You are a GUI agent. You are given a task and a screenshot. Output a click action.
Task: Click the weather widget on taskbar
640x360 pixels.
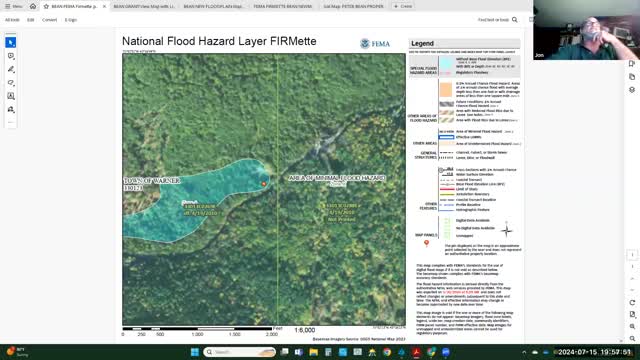click(16, 352)
